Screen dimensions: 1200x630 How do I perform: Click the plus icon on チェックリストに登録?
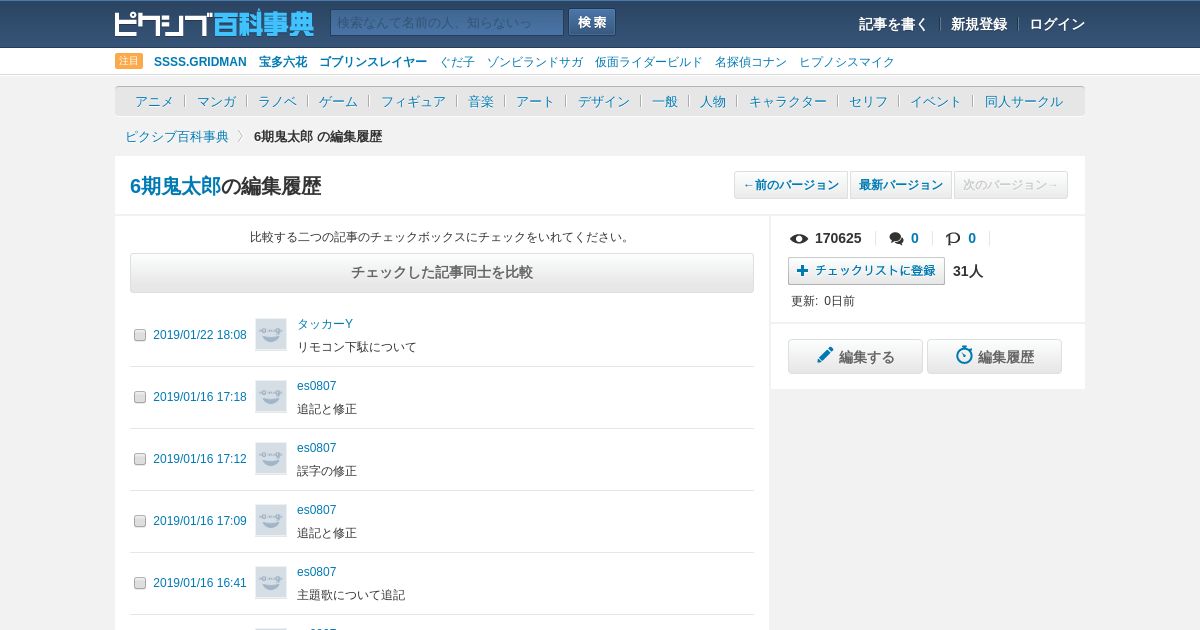[802, 271]
